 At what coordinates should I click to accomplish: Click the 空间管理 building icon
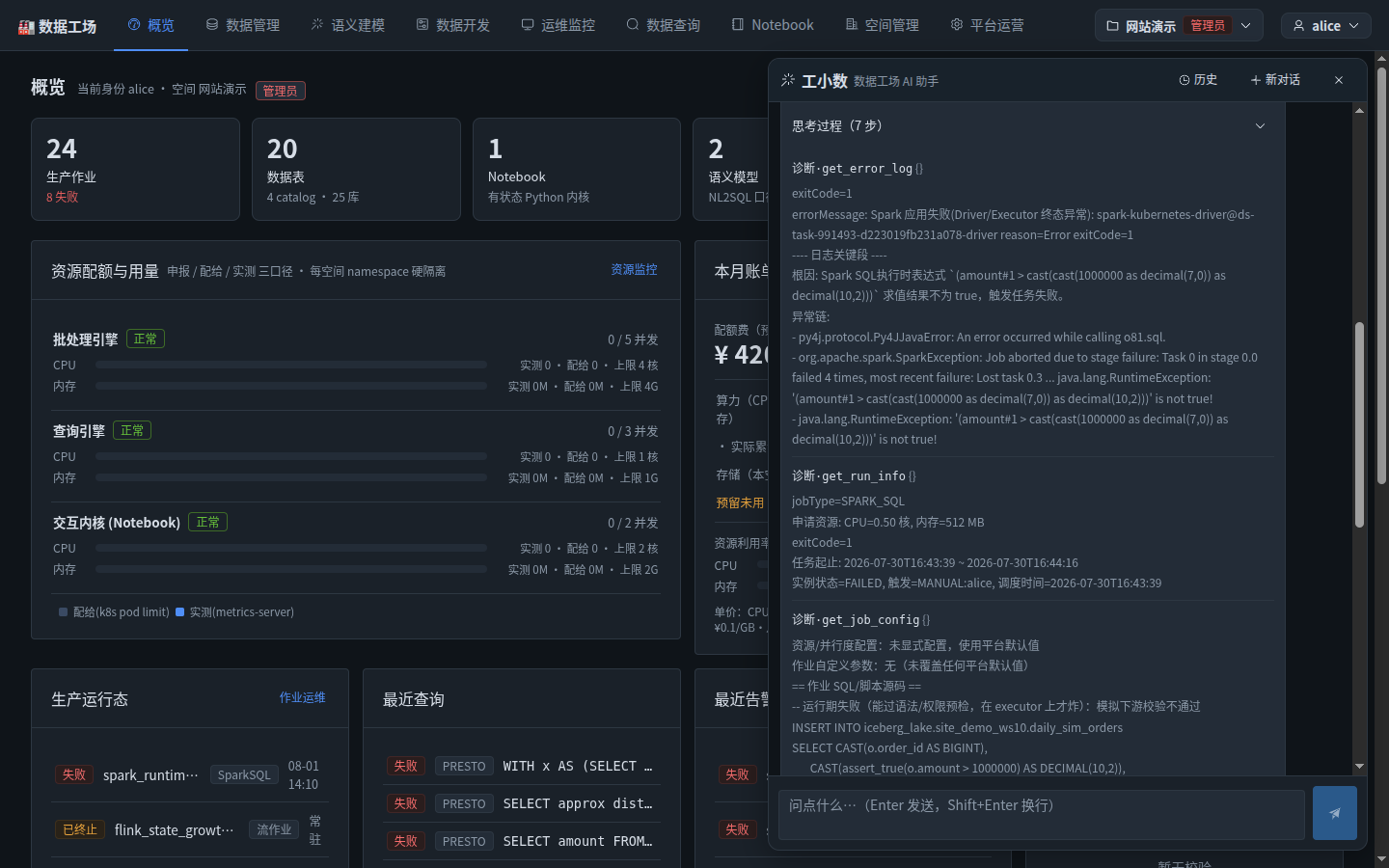click(x=852, y=25)
